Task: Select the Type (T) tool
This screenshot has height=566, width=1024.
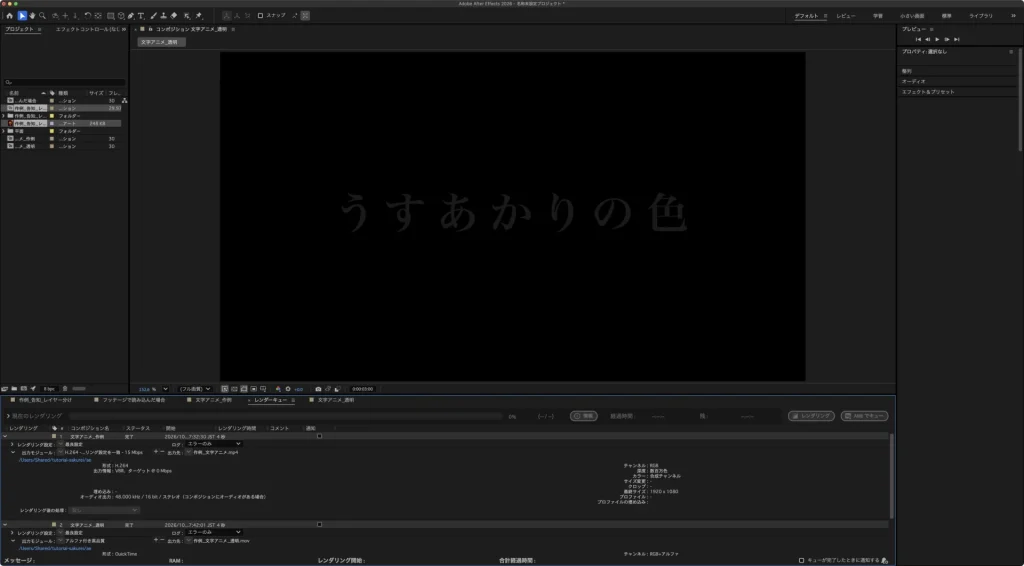Action: point(140,16)
